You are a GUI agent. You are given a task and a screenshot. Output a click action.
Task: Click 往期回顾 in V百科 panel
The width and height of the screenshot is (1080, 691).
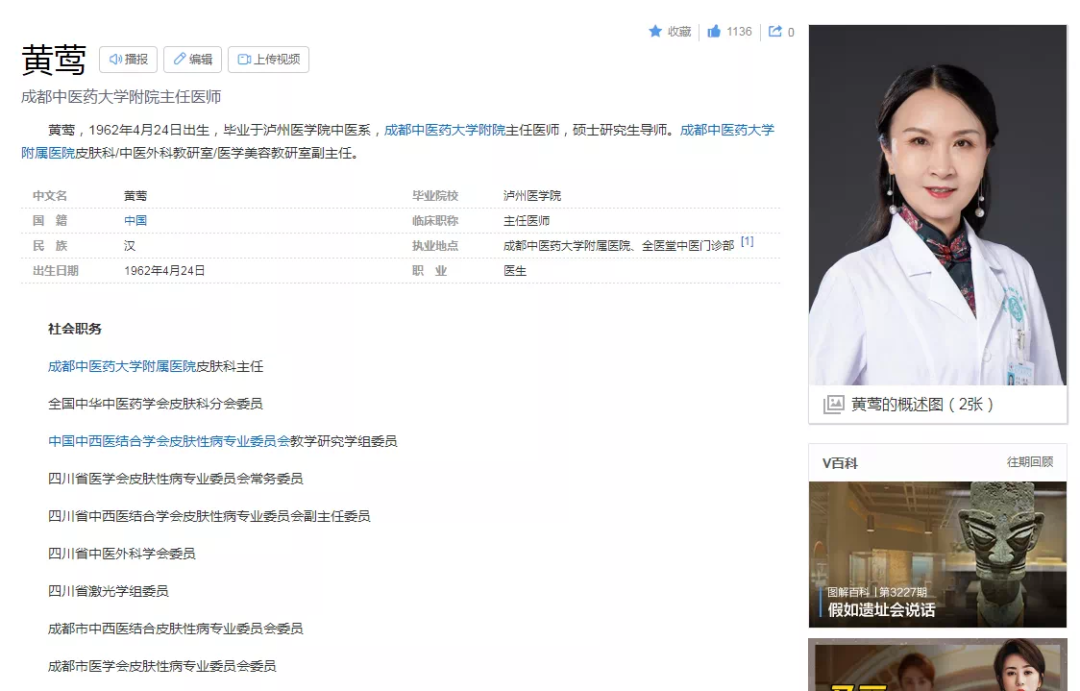(x=1030, y=462)
